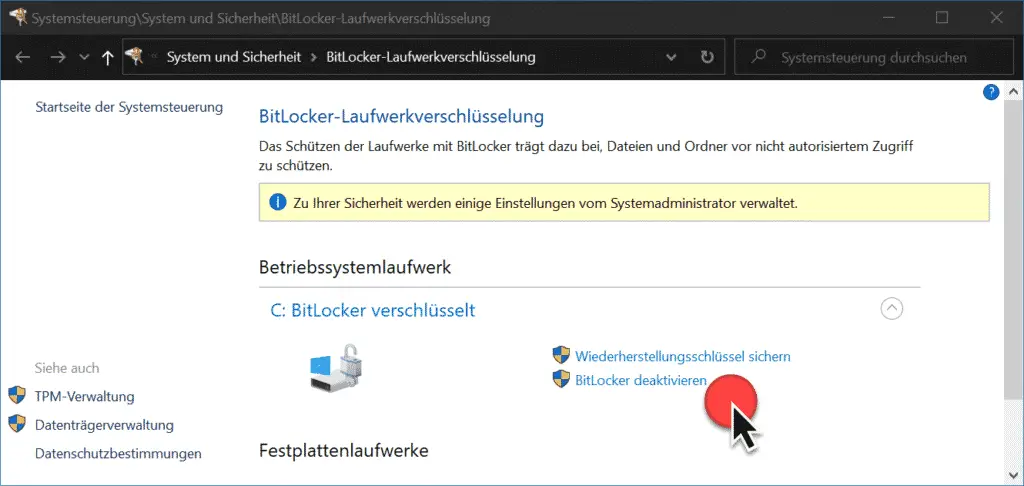Go up one level arrow

click(108, 57)
